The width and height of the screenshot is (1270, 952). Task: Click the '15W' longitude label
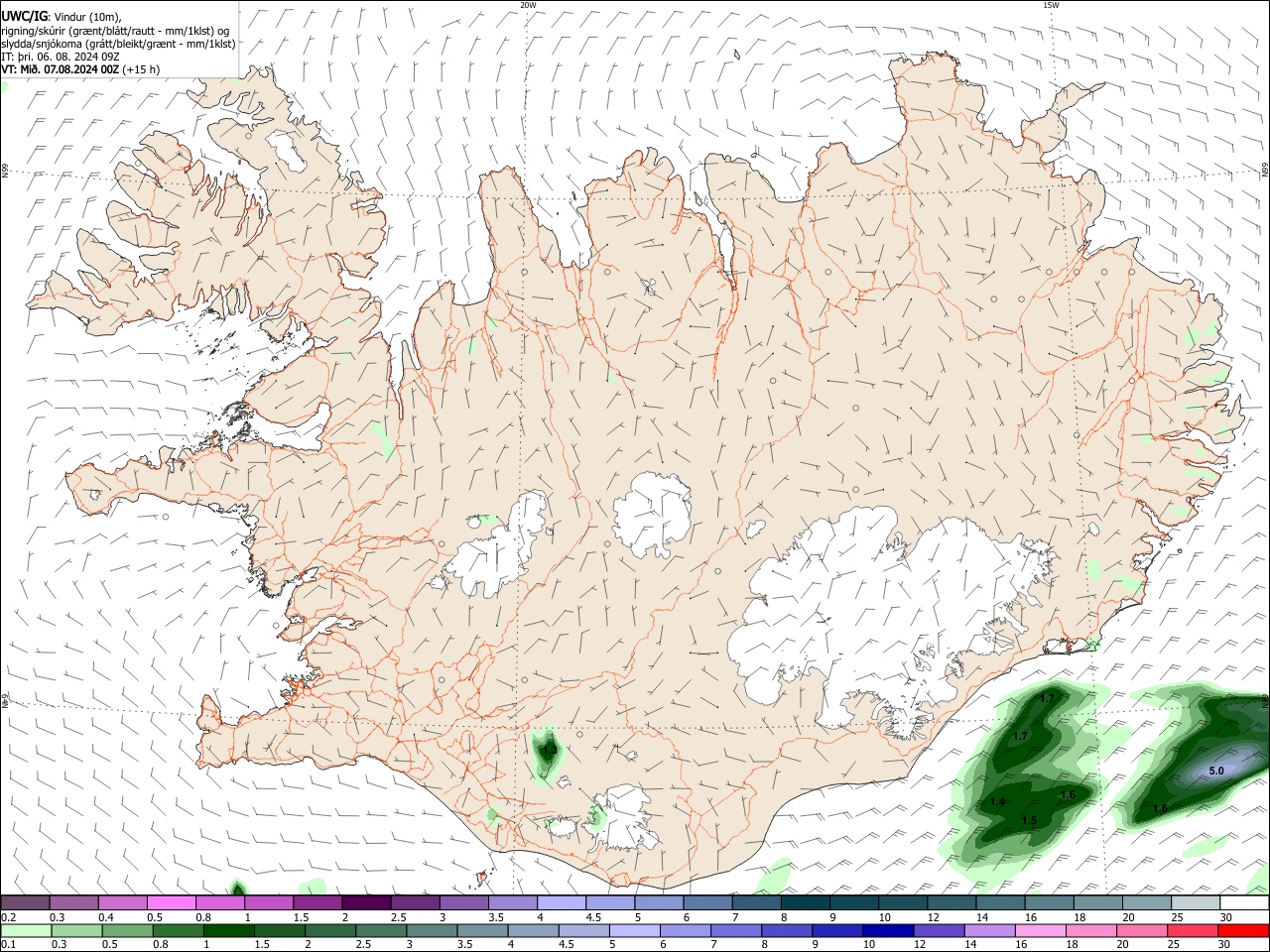1050,5
